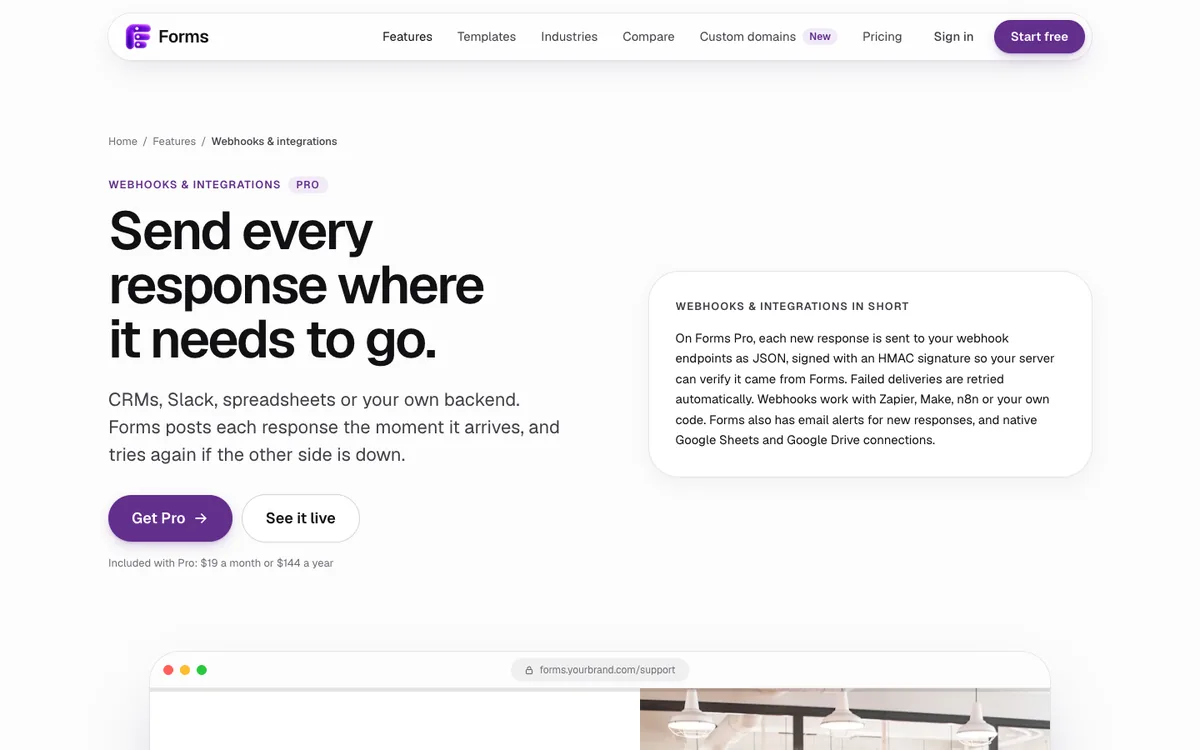
Task: Open the Industries nav item
Action: click(x=569, y=37)
